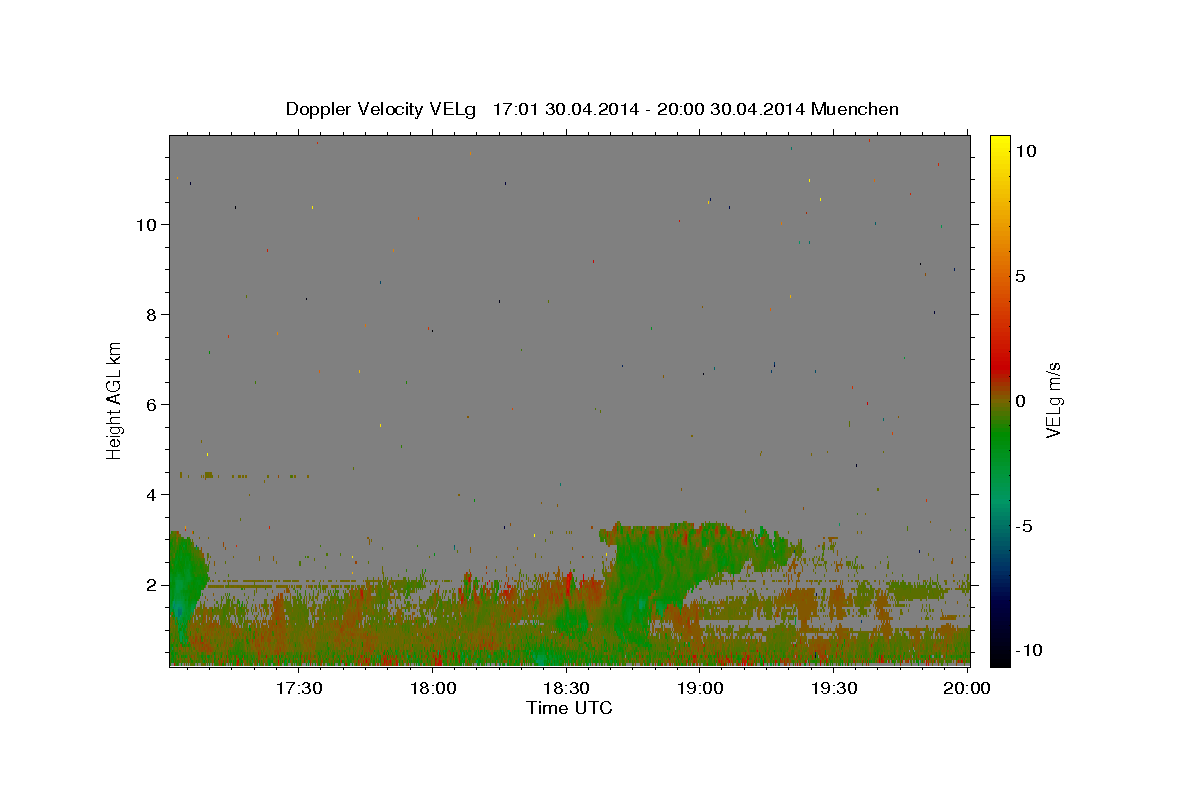
Task: Click the colorbar value '10' at top
Action: pos(1025,150)
